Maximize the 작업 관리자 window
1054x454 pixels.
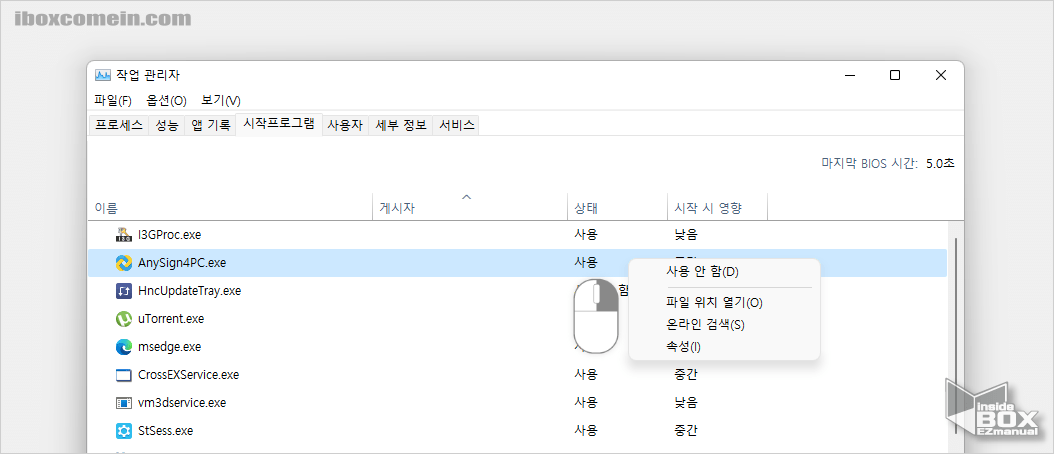pyautogui.click(x=895, y=75)
